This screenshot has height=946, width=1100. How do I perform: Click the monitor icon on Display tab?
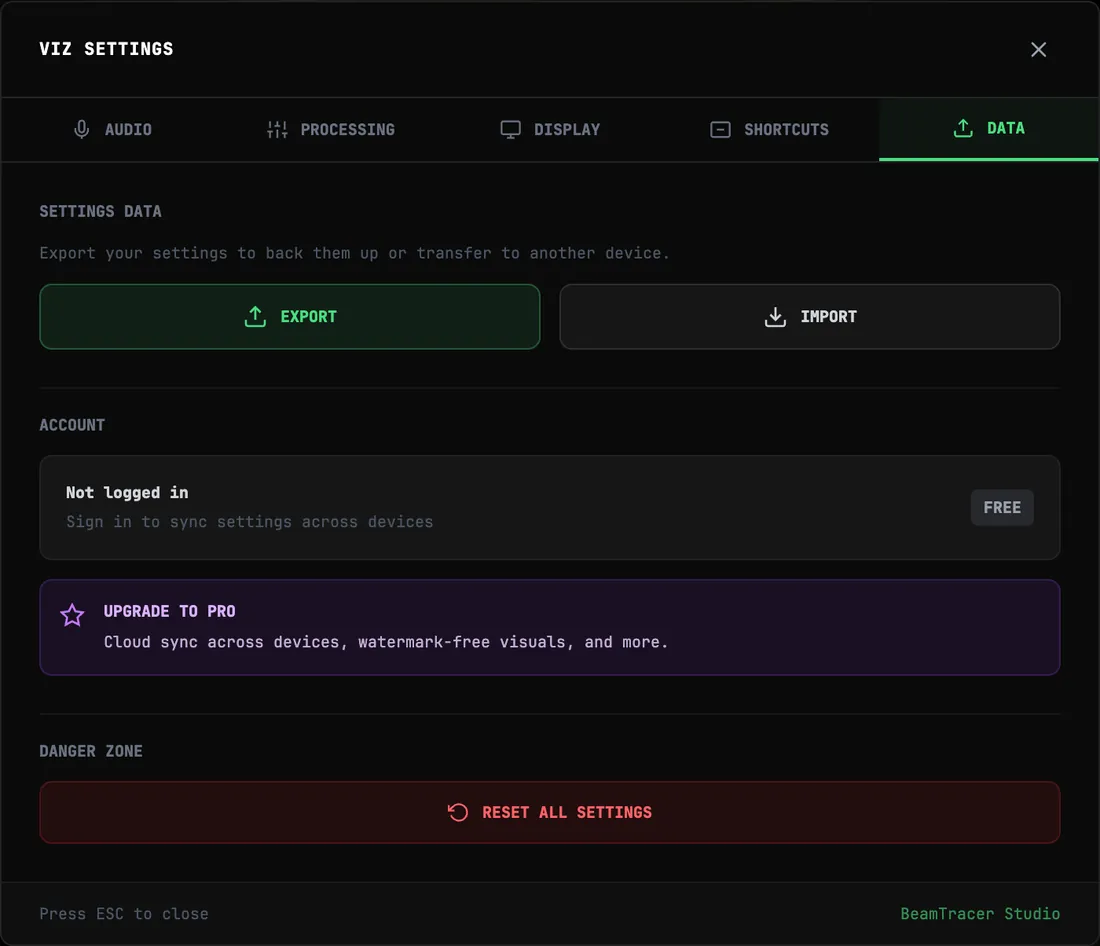510,129
